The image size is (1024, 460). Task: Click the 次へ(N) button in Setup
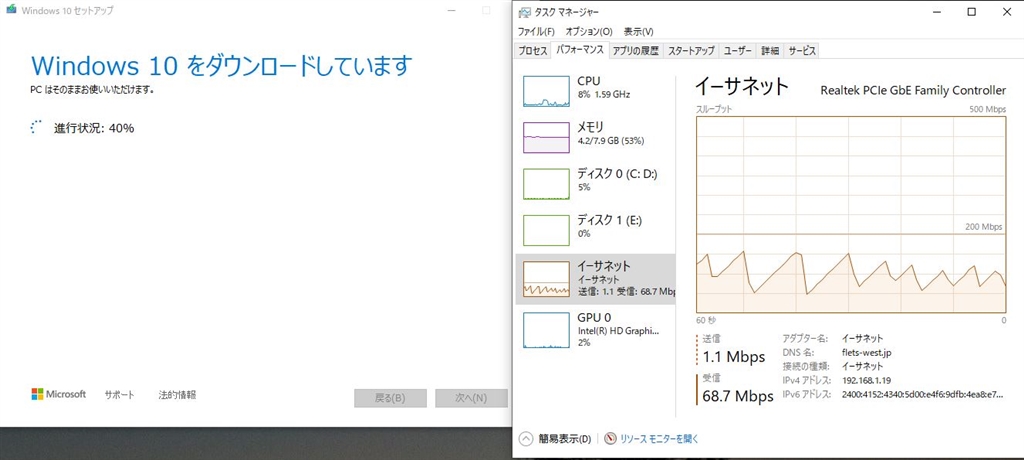[x=472, y=398]
